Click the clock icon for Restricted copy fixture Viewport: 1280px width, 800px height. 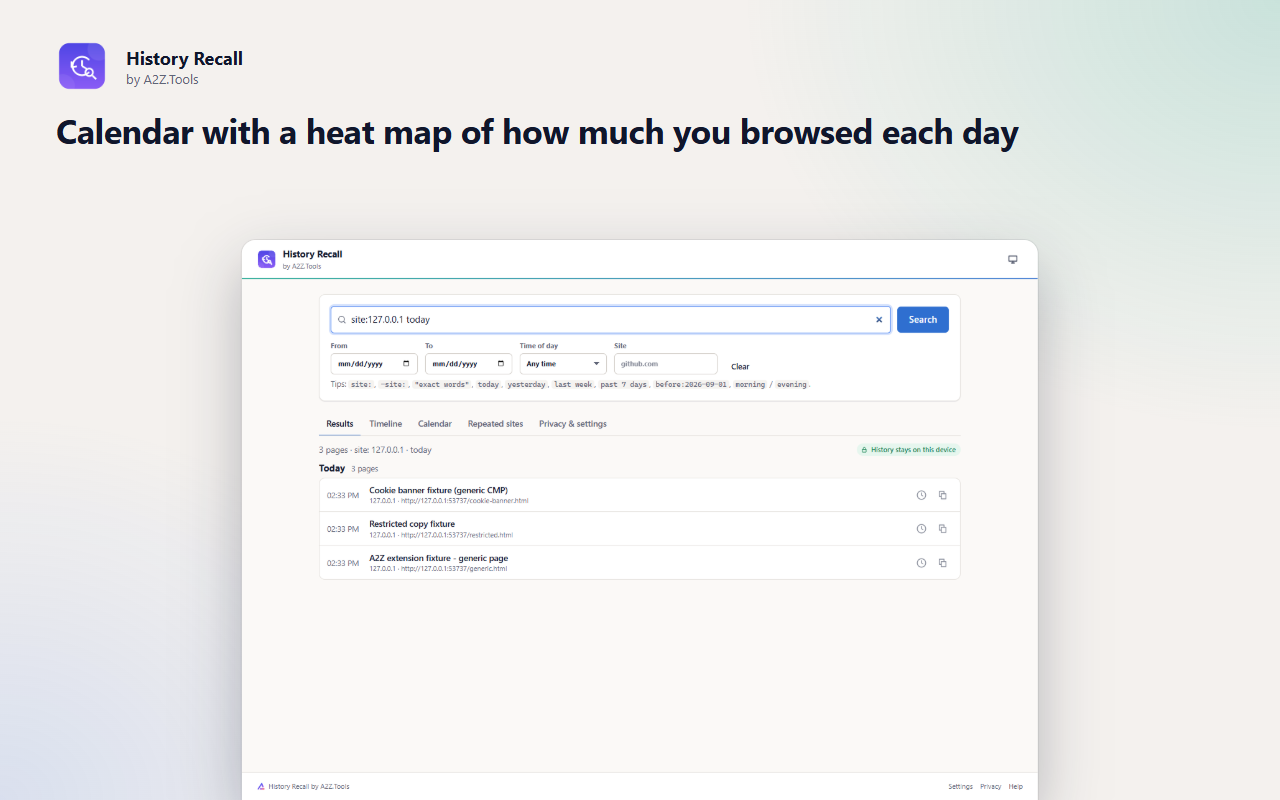(921, 529)
